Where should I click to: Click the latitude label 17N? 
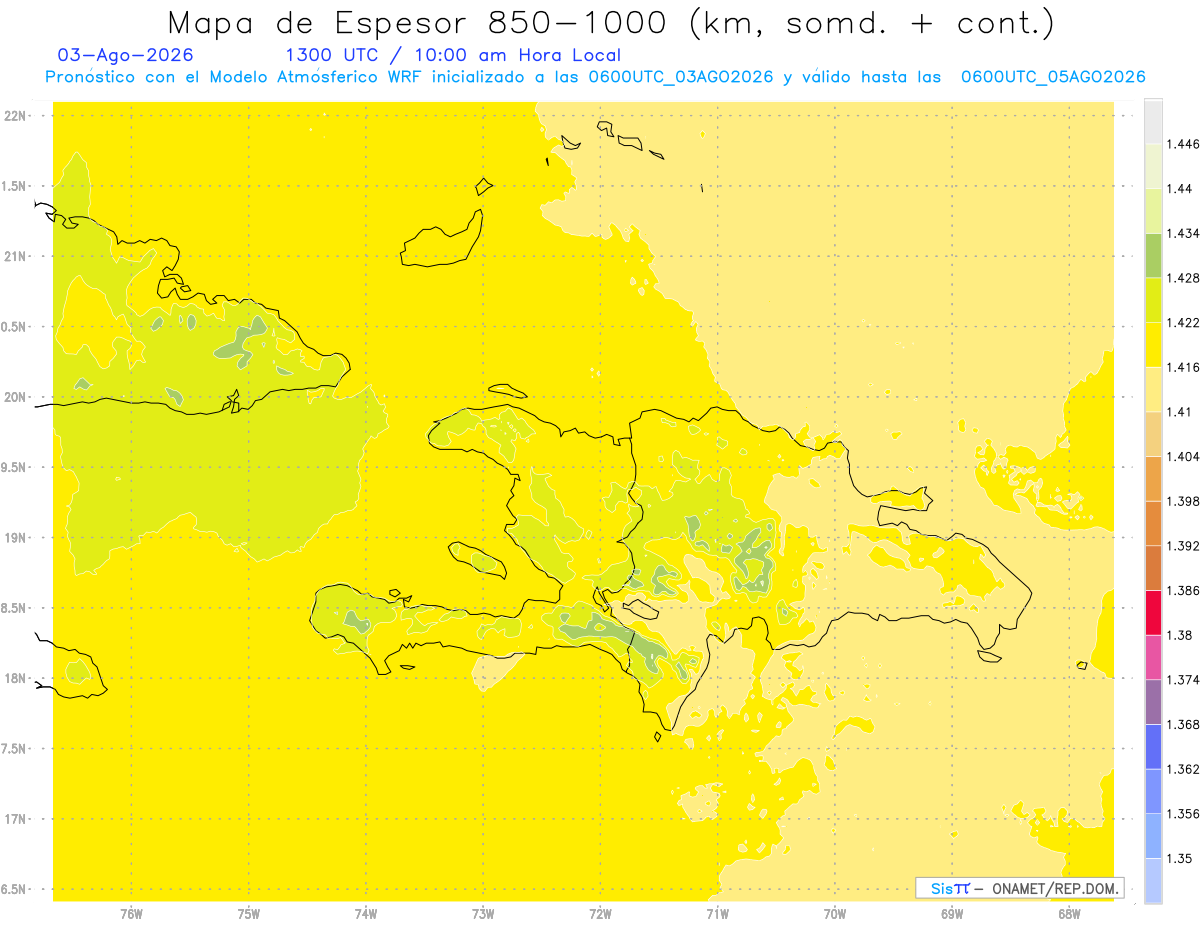tap(17, 819)
